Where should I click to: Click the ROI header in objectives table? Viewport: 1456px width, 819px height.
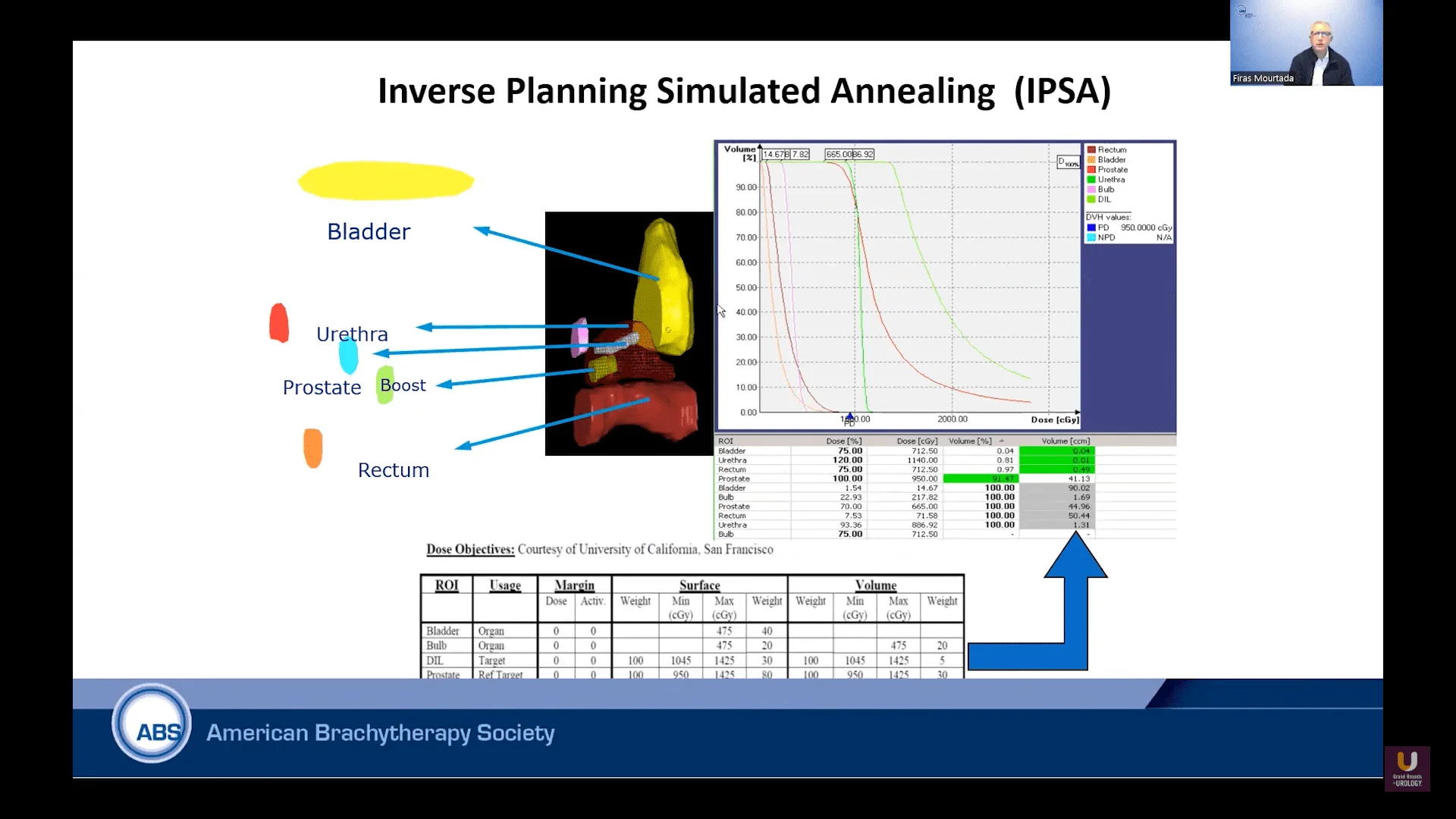[447, 585]
